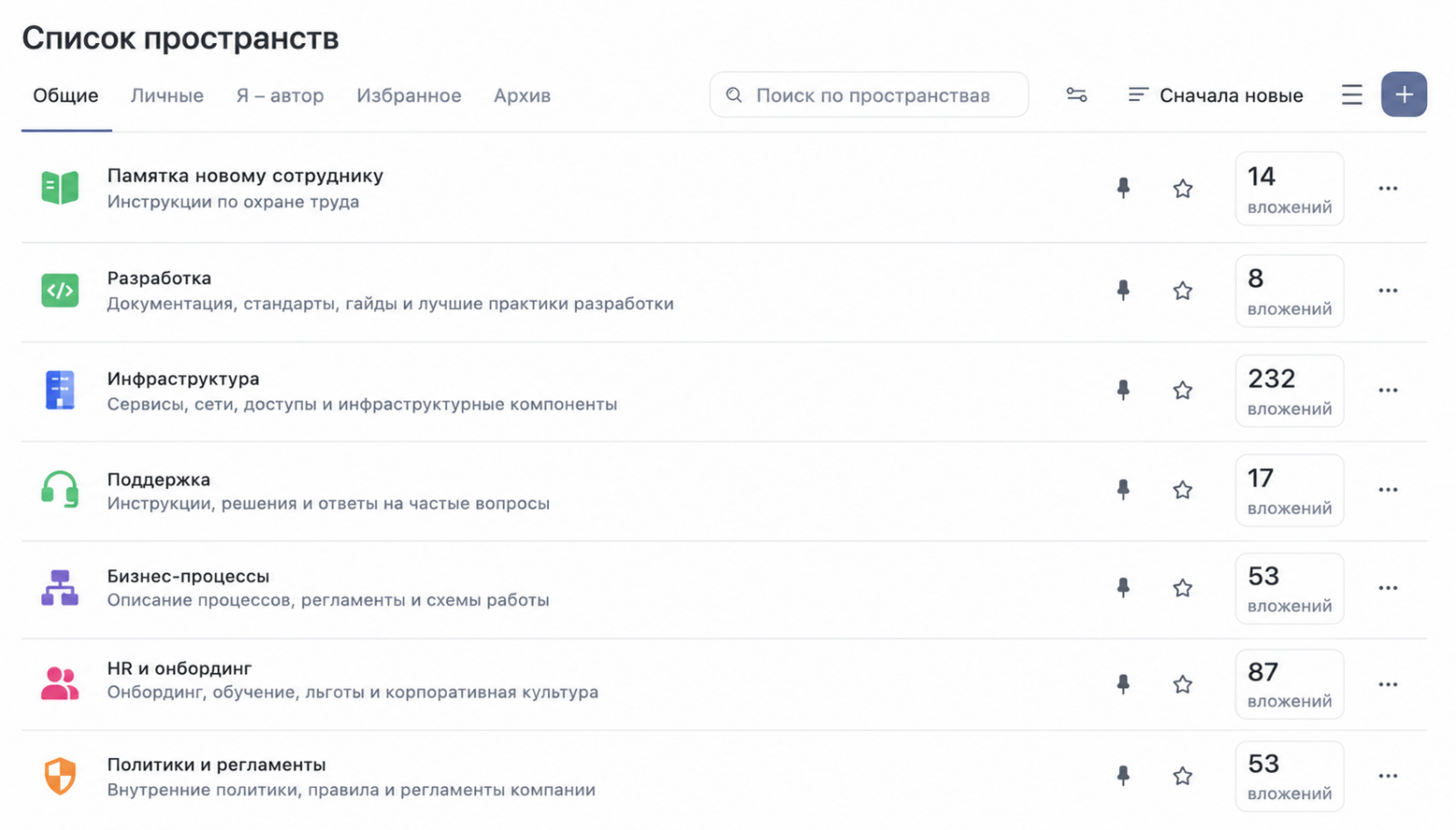1456x830 pixels.
Task: Unpin the 'Политики и регламенты' space
Action: coord(1124,776)
